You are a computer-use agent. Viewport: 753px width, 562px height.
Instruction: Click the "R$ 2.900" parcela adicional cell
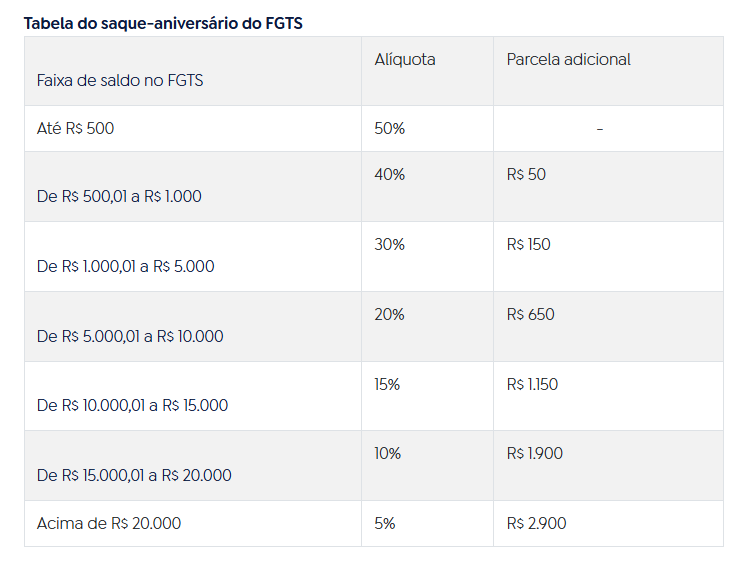pyautogui.click(x=536, y=523)
